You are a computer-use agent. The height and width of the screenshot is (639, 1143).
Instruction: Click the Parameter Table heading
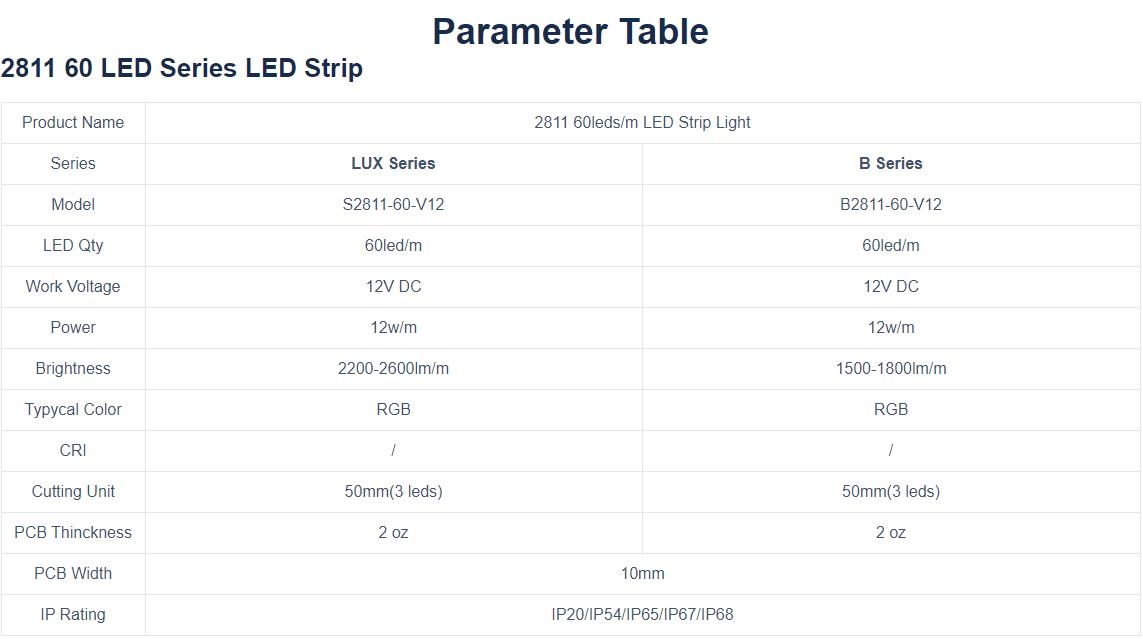(x=570, y=31)
